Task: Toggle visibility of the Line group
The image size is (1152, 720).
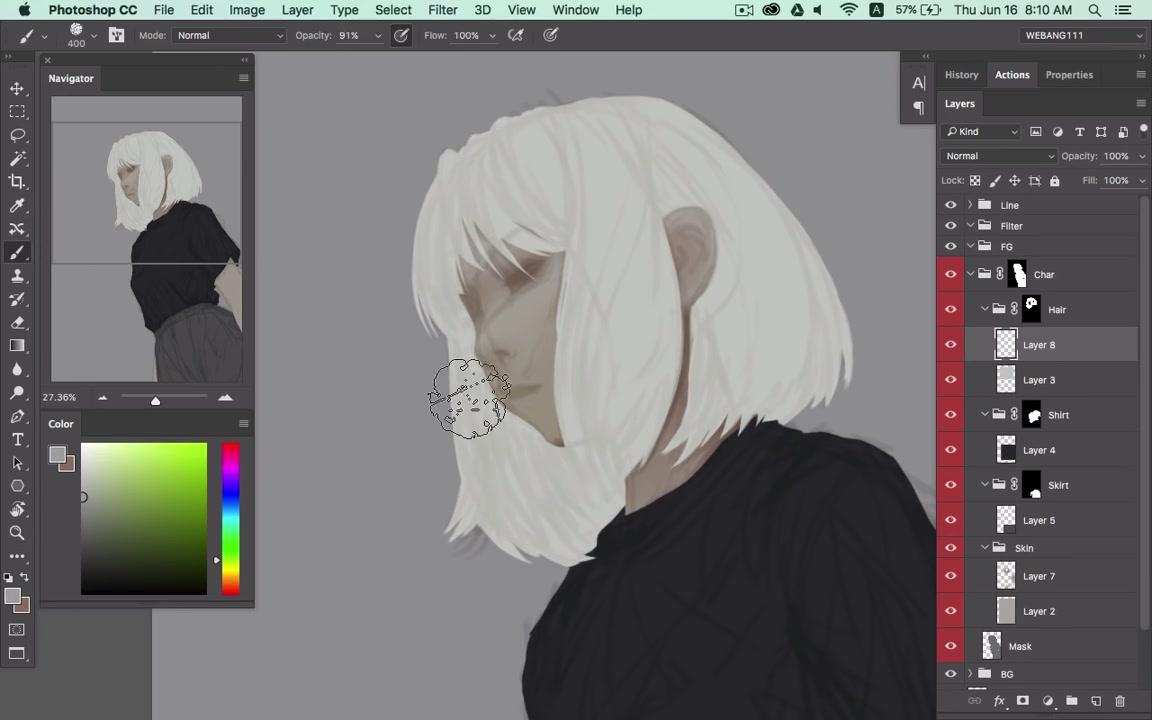Action: click(x=950, y=205)
